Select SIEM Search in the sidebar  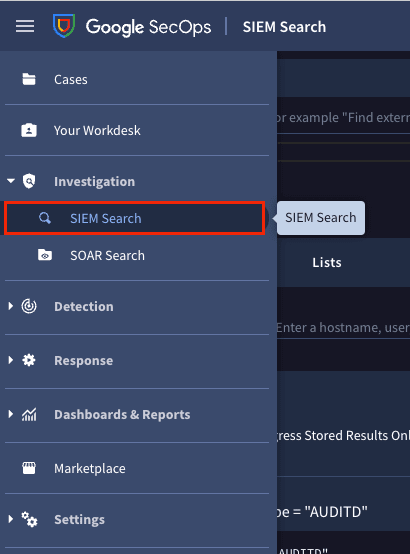point(134,218)
